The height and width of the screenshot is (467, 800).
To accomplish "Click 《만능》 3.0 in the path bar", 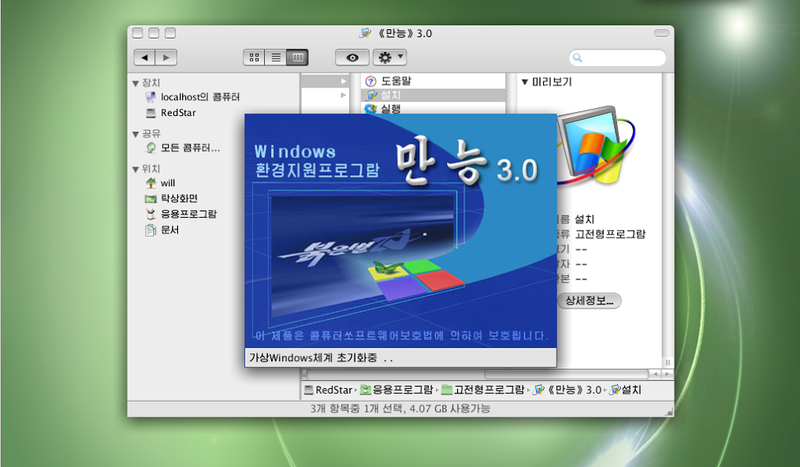I will (x=574, y=390).
